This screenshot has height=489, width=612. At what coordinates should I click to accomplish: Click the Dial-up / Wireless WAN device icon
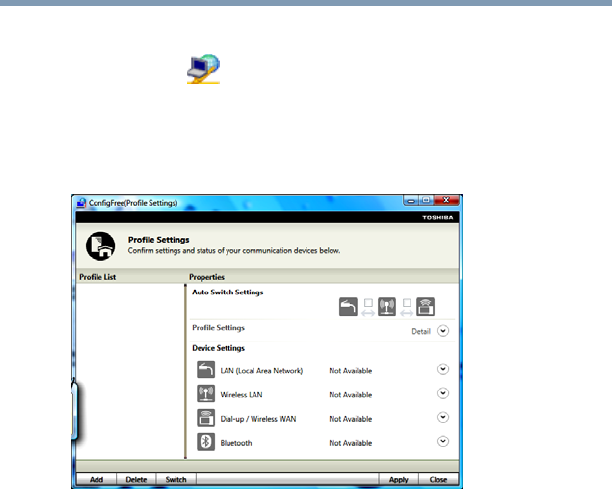206,418
